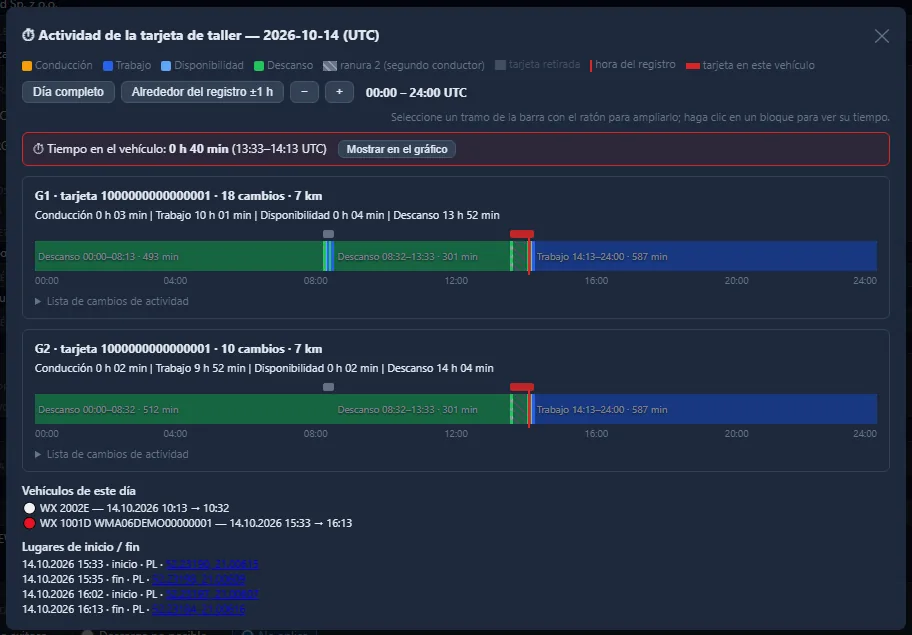Click the gray card-withdrawn marker above G2 timeline

coord(329,387)
